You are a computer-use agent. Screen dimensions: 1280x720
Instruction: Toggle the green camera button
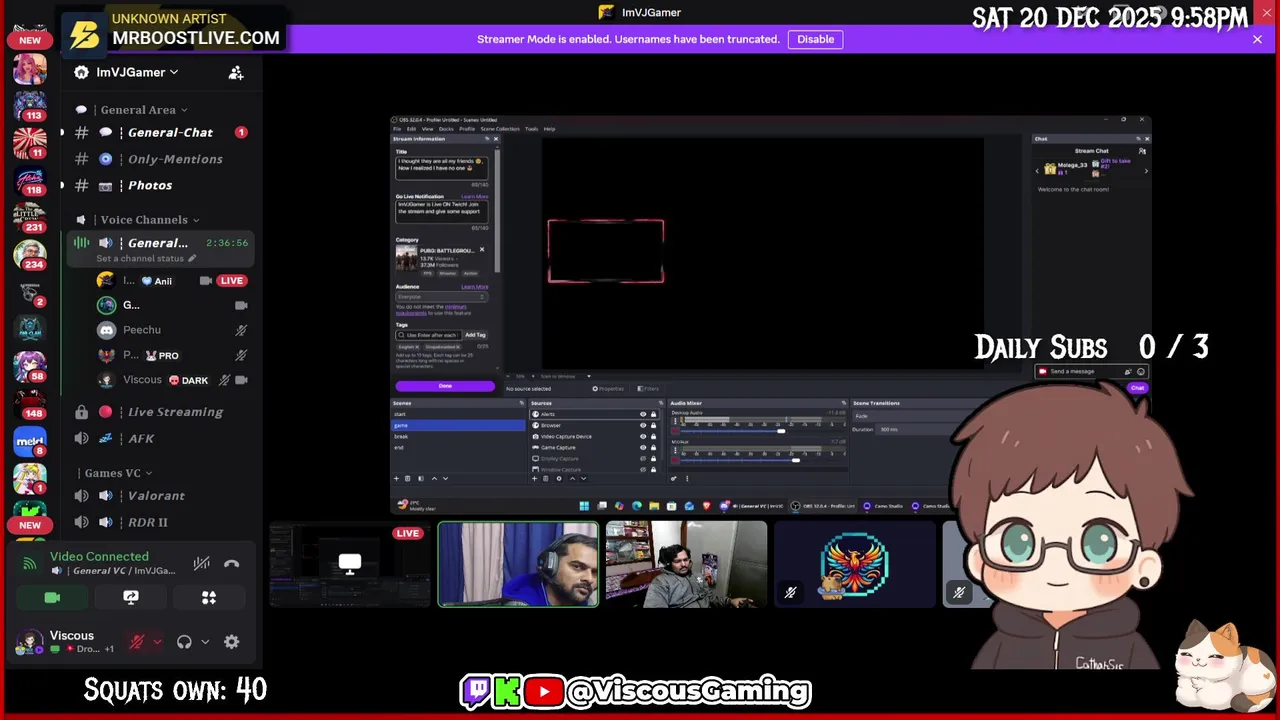(52, 597)
